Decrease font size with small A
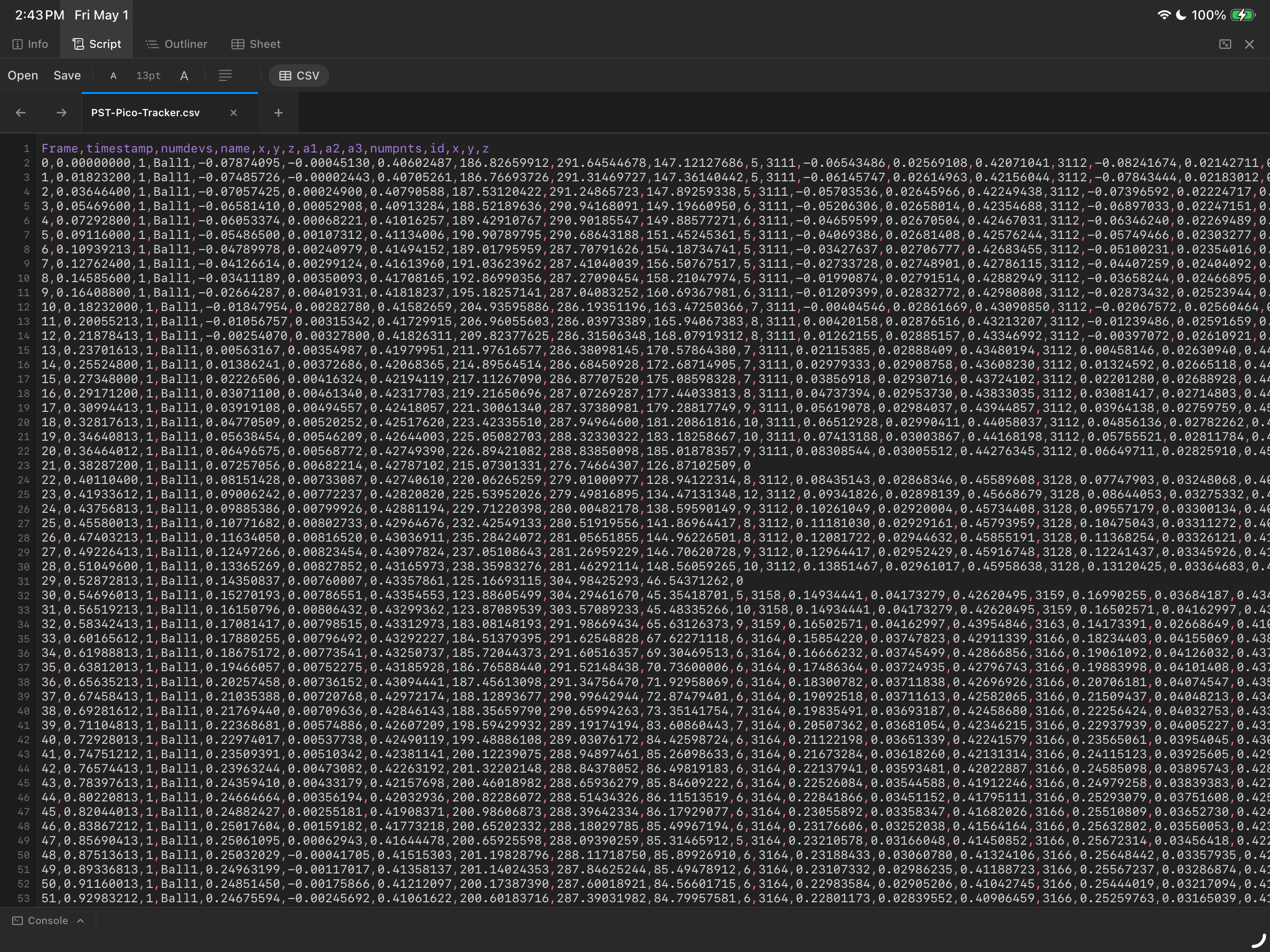The height and width of the screenshot is (952, 1270). coord(113,76)
